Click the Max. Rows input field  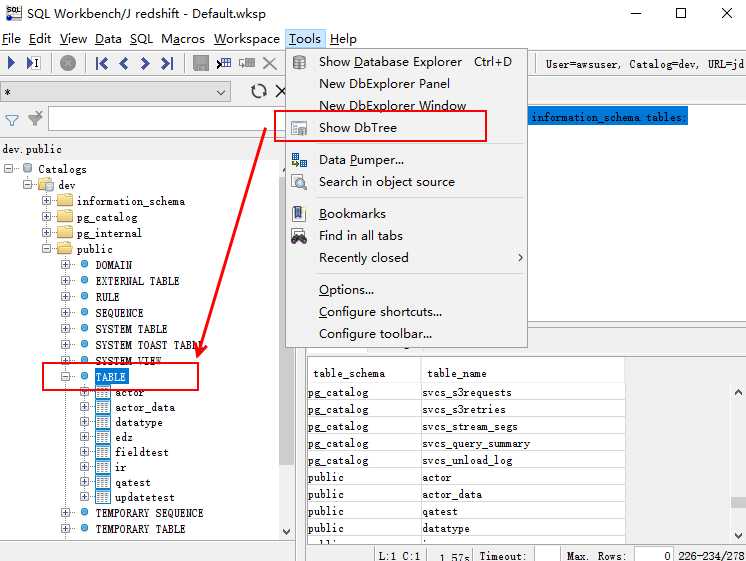654,555
